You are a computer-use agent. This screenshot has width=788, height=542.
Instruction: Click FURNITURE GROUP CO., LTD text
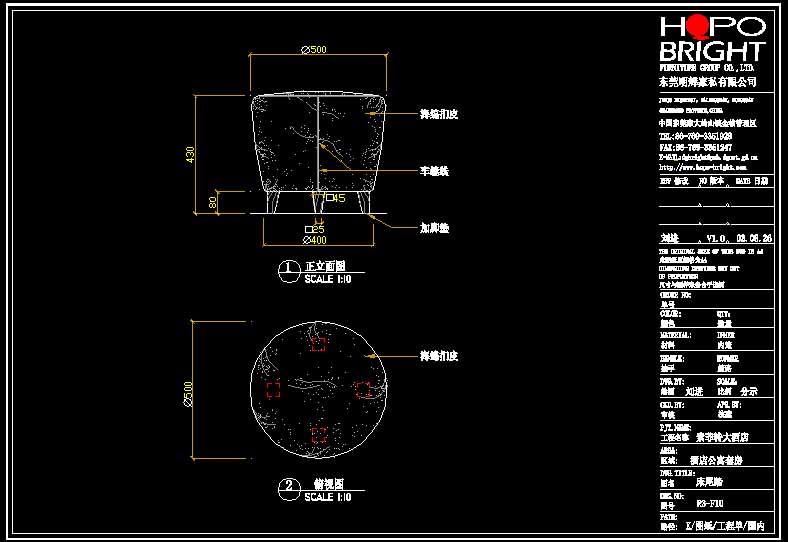tap(706, 67)
